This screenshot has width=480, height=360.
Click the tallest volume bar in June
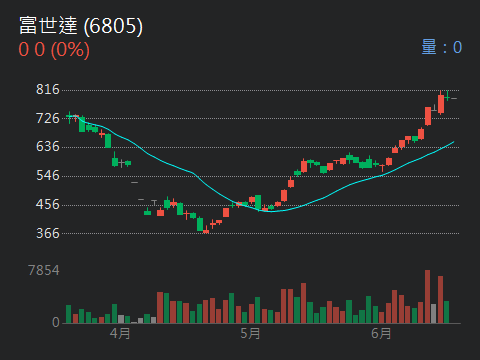[427, 297]
